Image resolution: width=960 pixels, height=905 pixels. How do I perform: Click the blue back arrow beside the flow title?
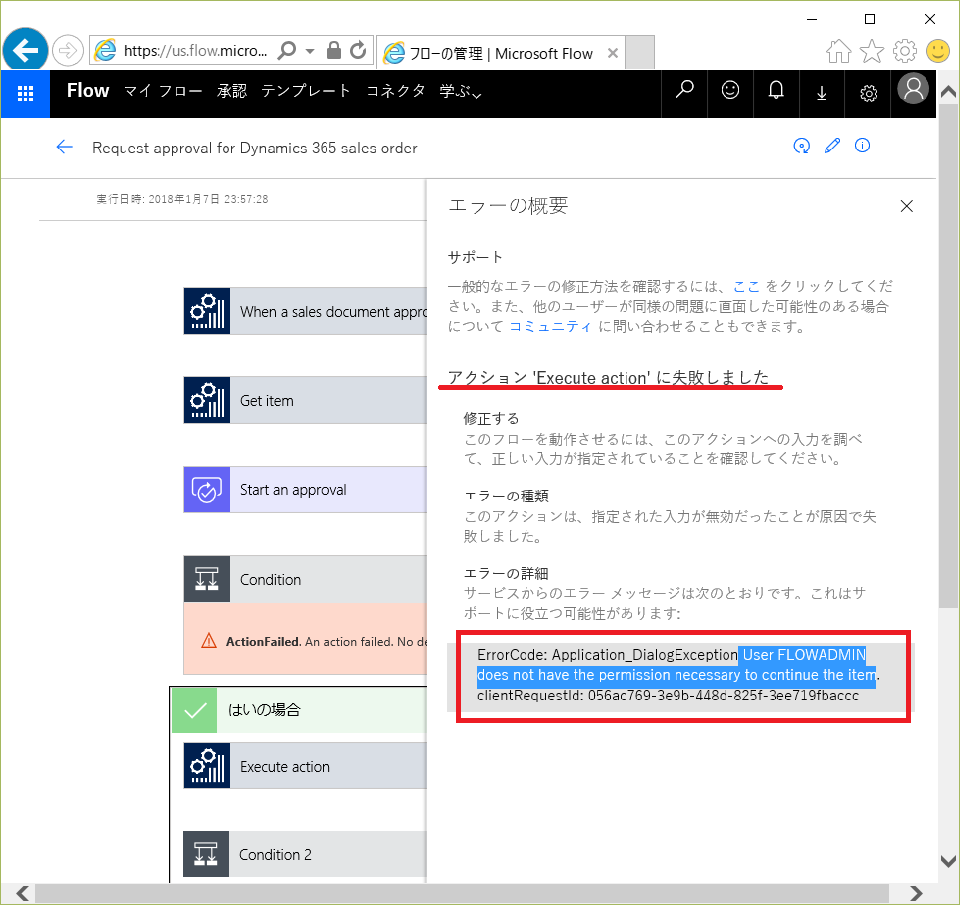(64, 147)
